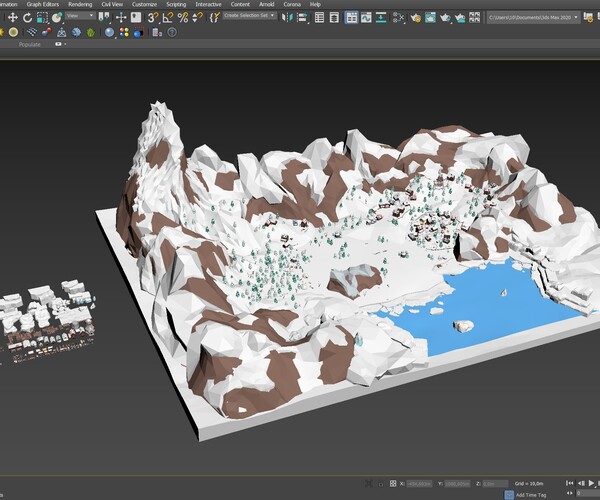600x500 pixels.
Task: Toggle Spinner Snap
Action: point(197,18)
